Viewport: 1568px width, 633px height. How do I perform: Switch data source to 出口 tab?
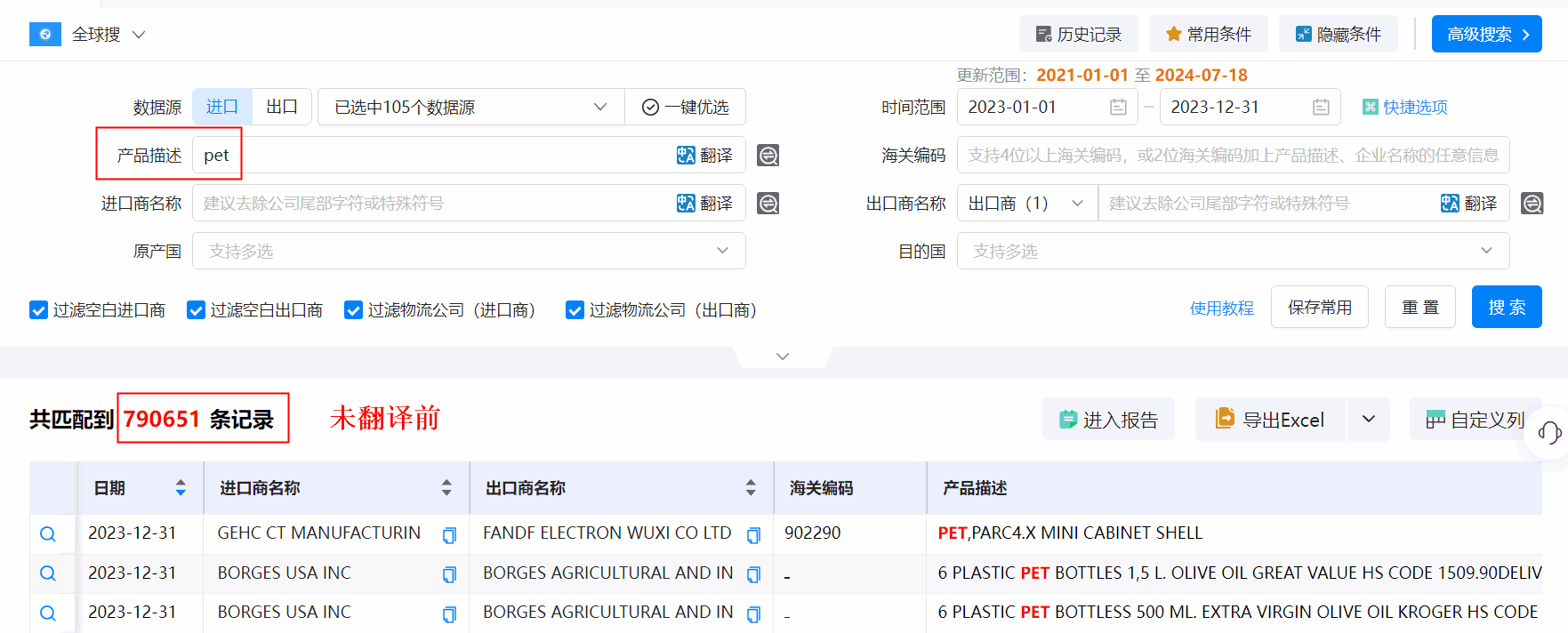(x=281, y=108)
